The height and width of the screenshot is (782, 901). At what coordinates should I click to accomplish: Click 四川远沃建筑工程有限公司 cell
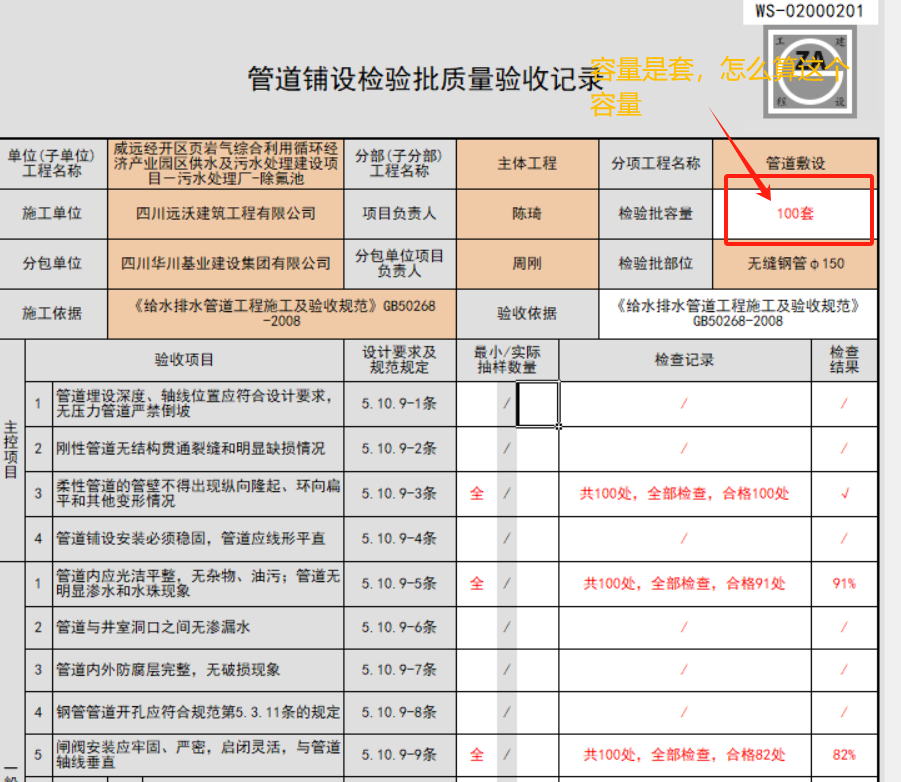225,214
